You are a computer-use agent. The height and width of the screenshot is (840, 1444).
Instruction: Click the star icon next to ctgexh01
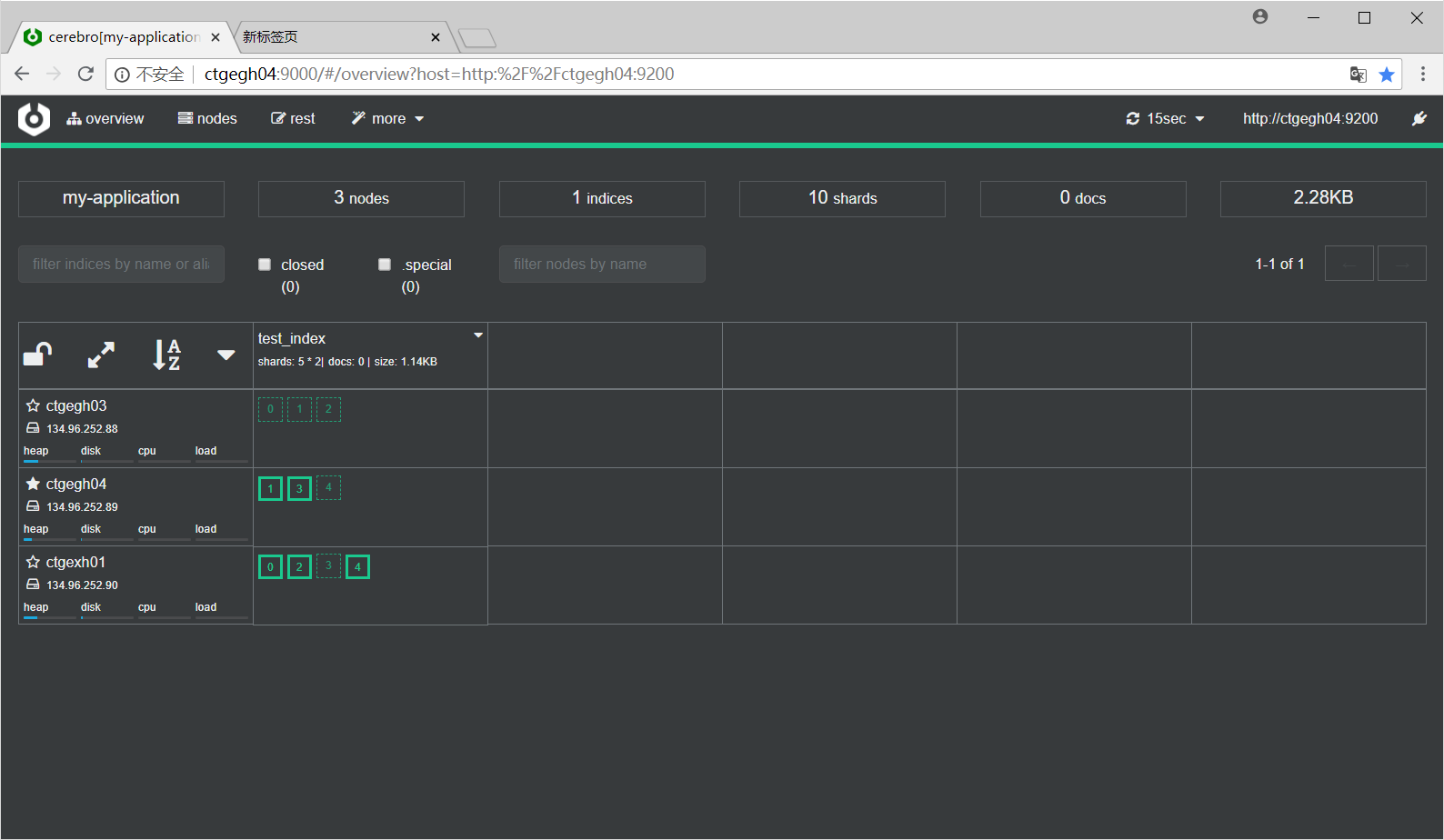(33, 562)
